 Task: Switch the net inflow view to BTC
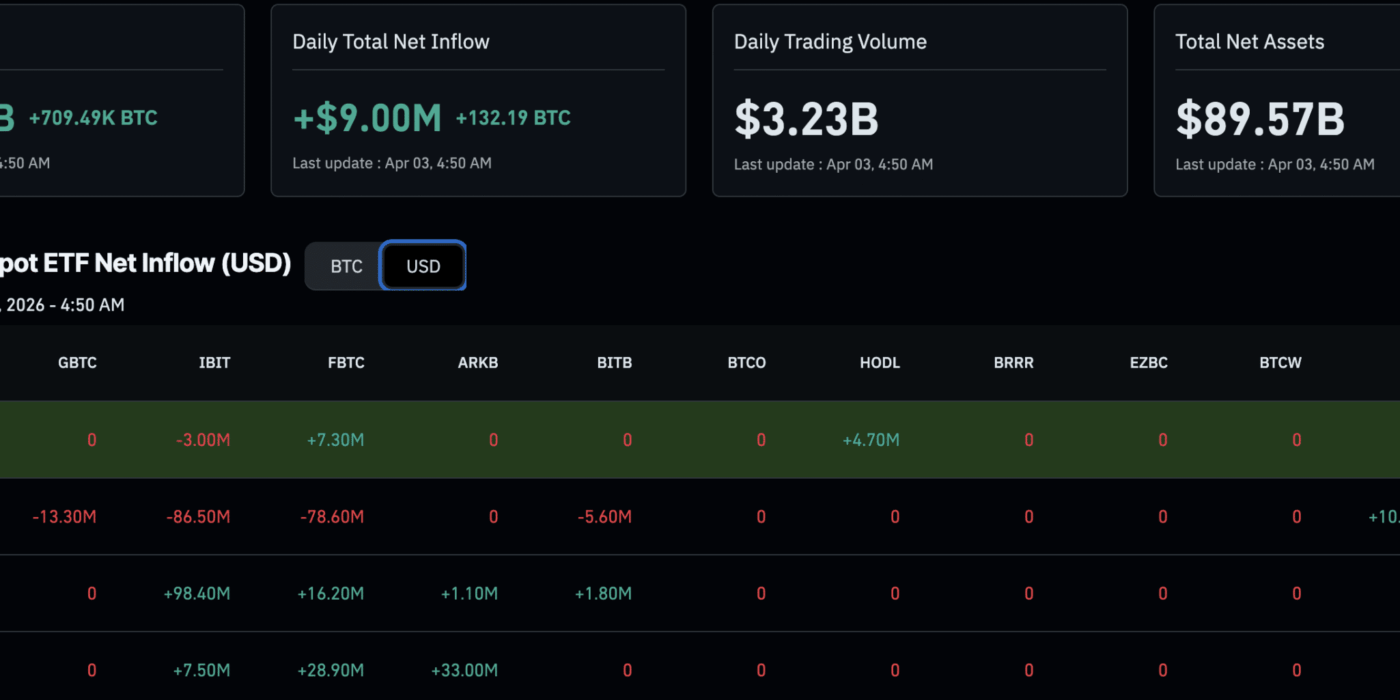coord(346,267)
